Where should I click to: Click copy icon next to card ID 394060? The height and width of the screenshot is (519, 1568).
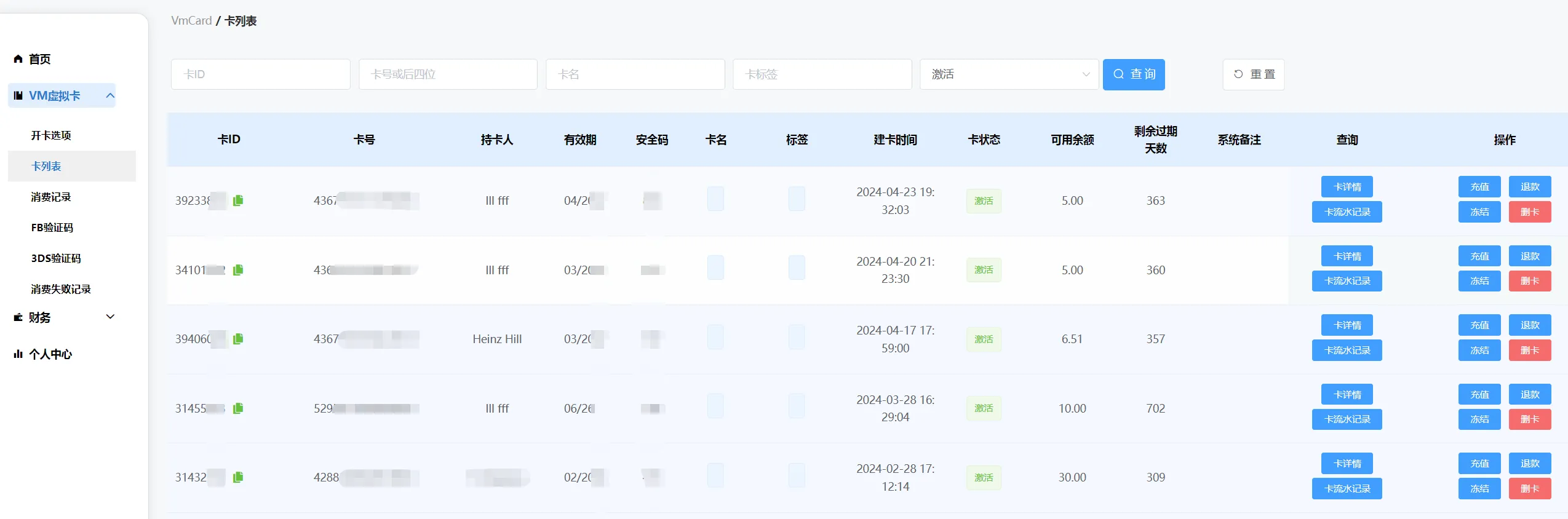tap(238, 339)
